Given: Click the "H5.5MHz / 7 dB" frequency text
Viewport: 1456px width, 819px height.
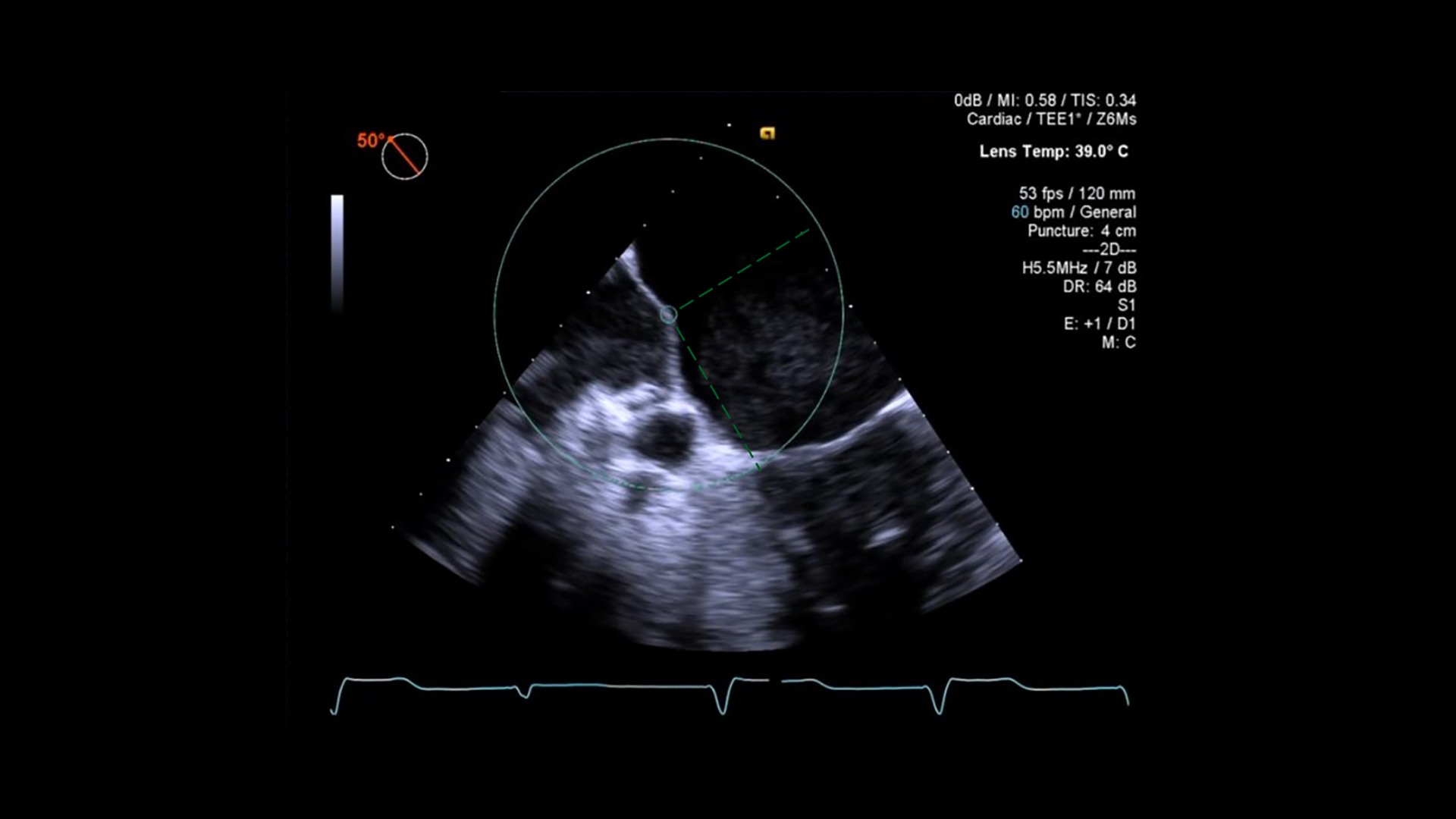Looking at the screenshot, I should [1079, 268].
